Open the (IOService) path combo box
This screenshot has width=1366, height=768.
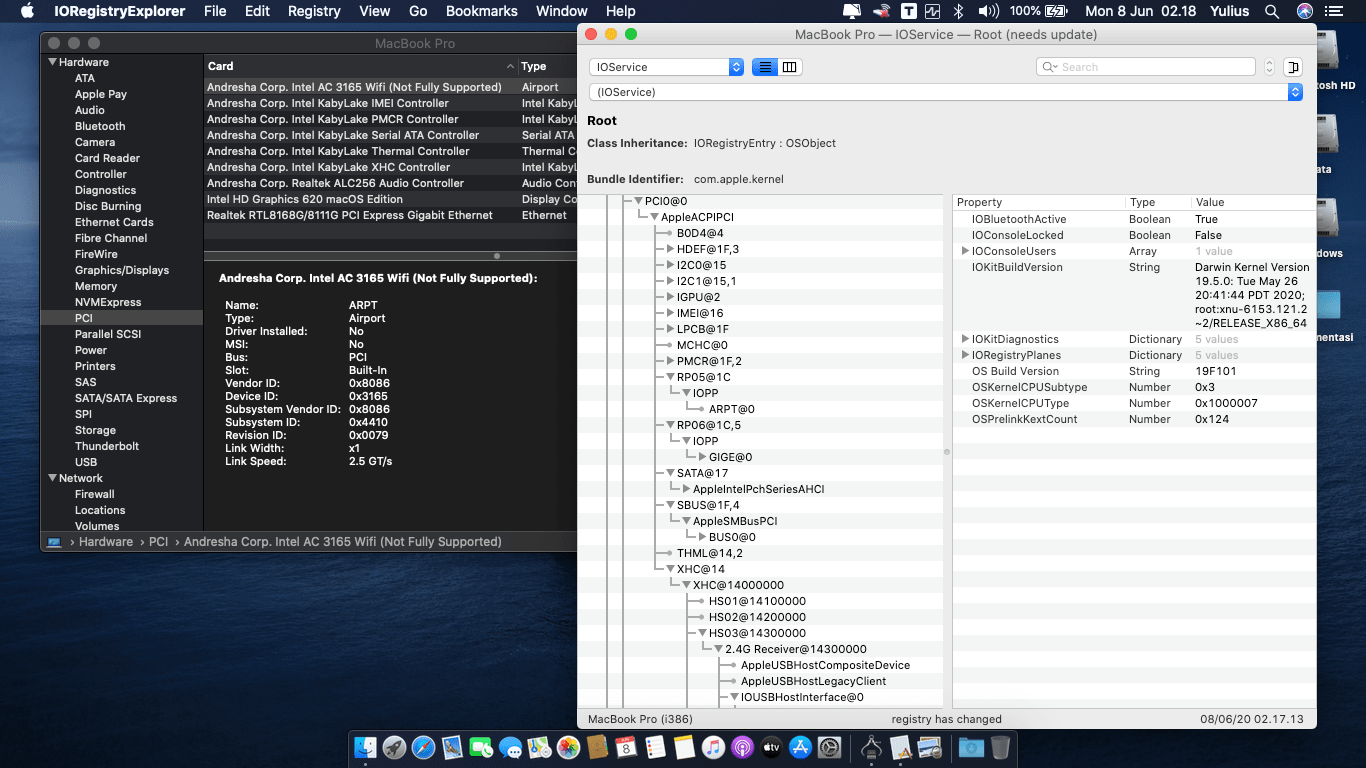pos(945,92)
